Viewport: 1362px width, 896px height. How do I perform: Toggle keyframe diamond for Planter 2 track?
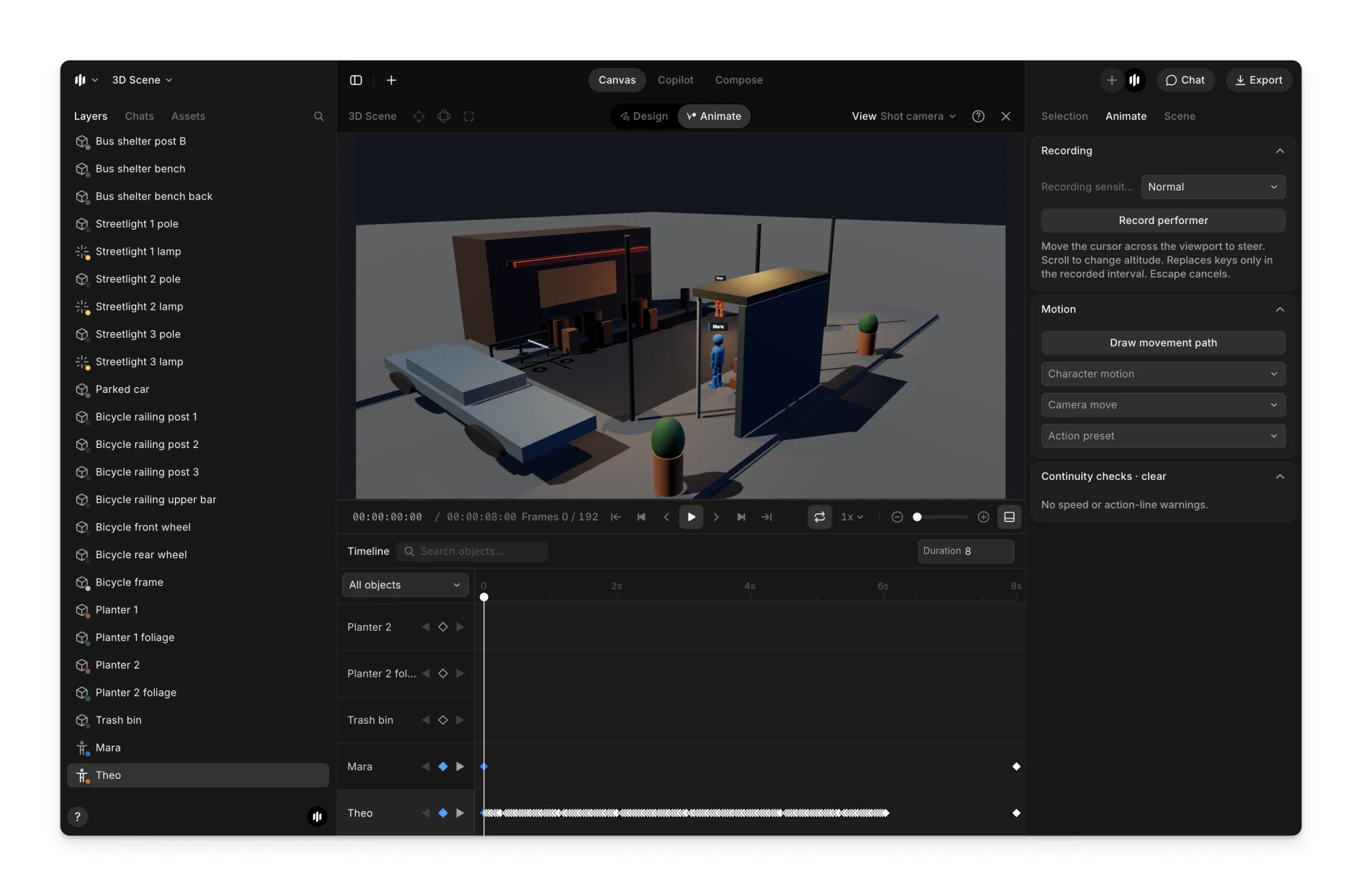443,627
